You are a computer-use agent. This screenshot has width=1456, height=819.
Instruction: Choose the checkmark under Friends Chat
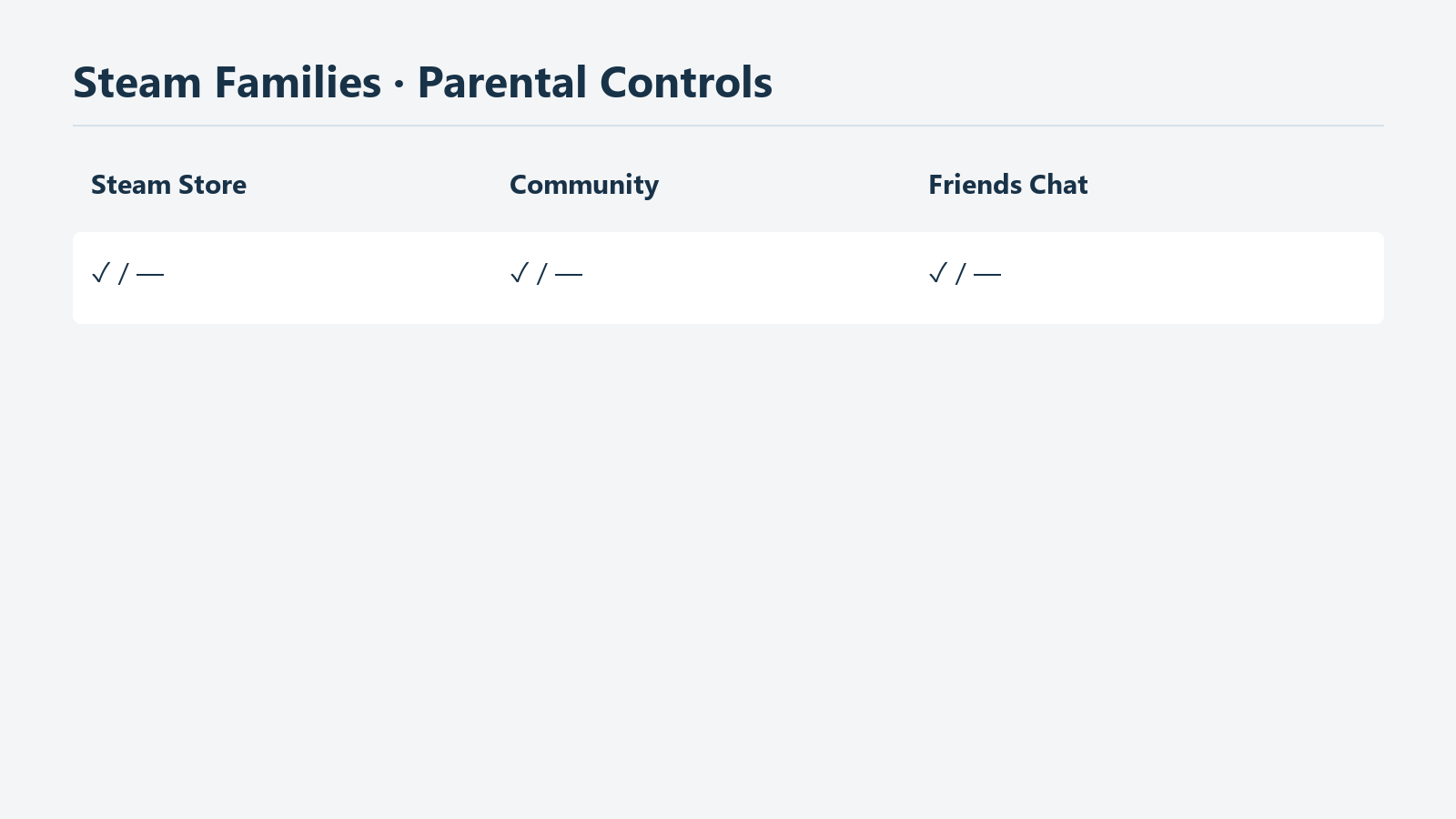coord(937,273)
